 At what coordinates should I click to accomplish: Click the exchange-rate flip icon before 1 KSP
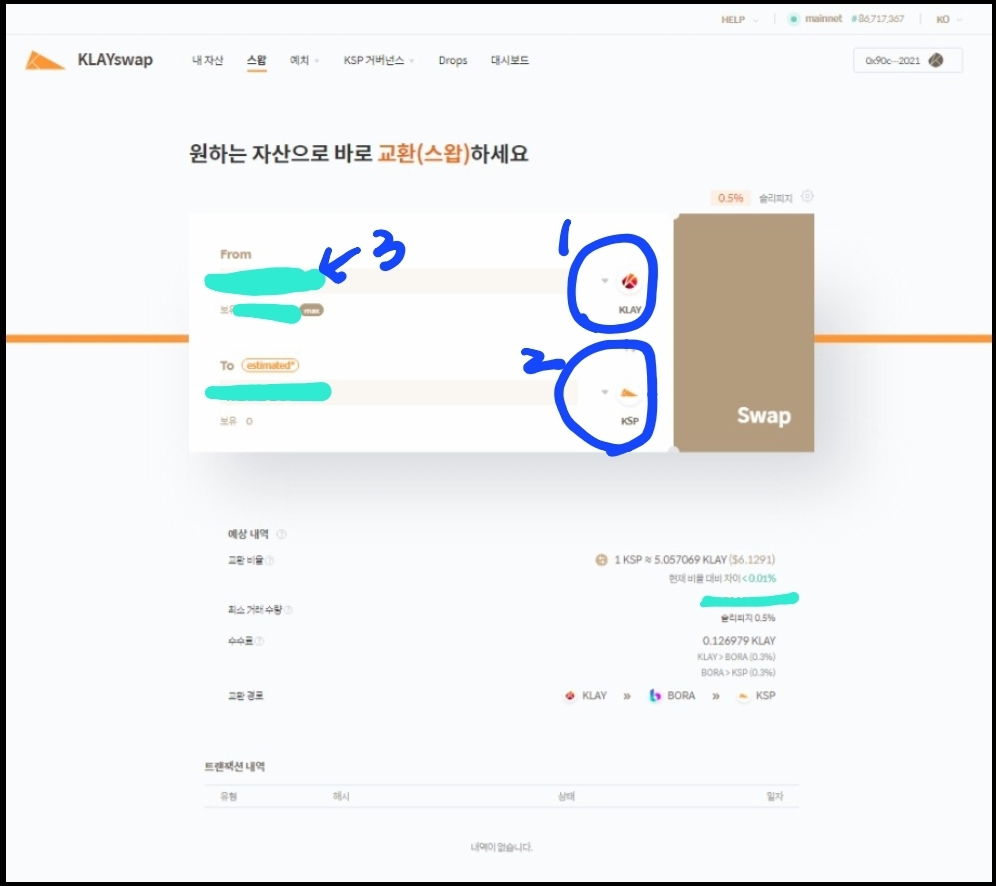601,560
